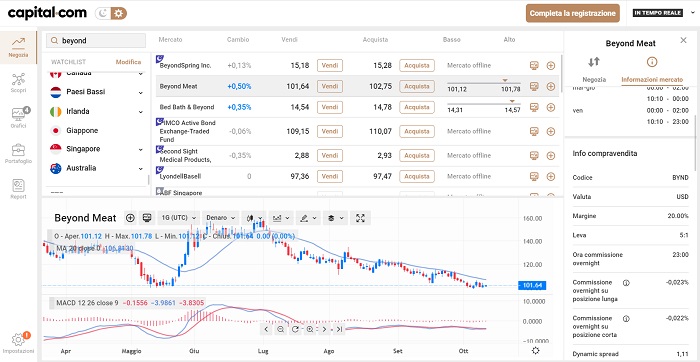Expand the Australia country group
Viewport: 700px width, 362px height.
click(x=141, y=169)
